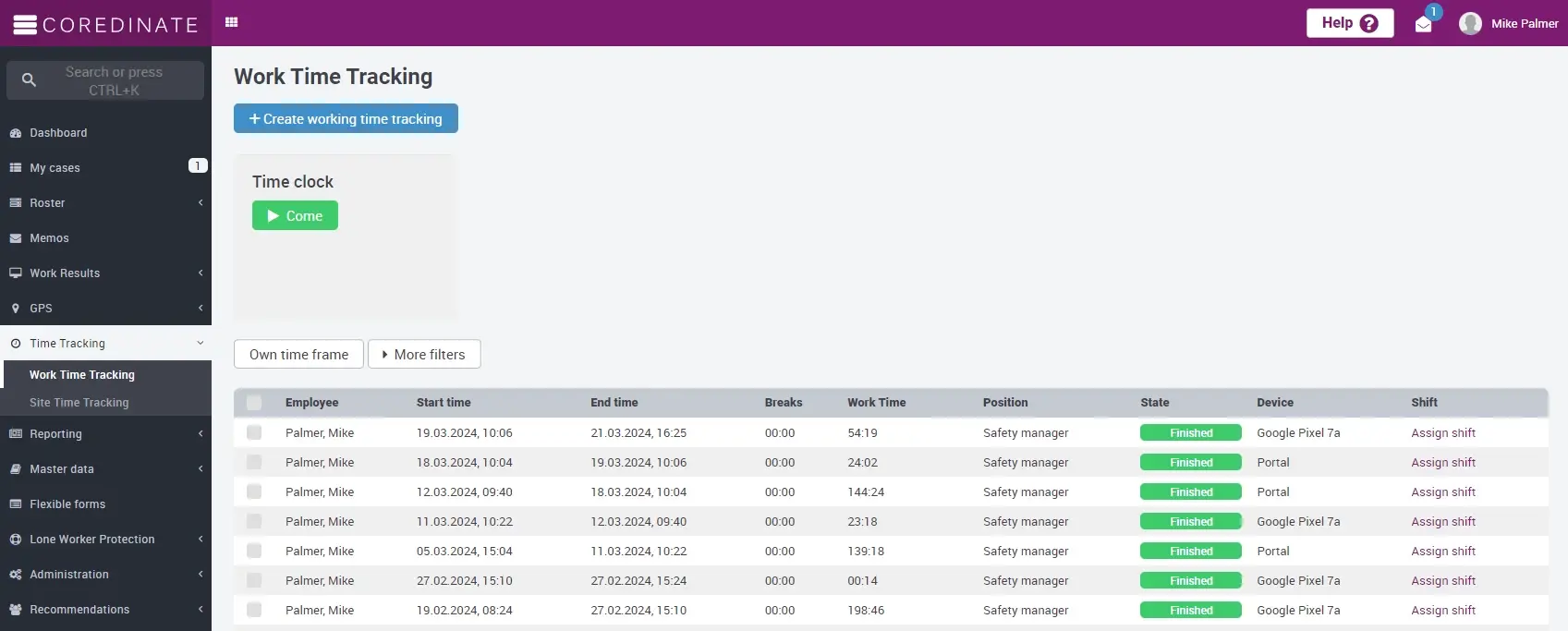
Task: Select the checkbox for 27.02.2024, 15:10 row
Action: 254,581
